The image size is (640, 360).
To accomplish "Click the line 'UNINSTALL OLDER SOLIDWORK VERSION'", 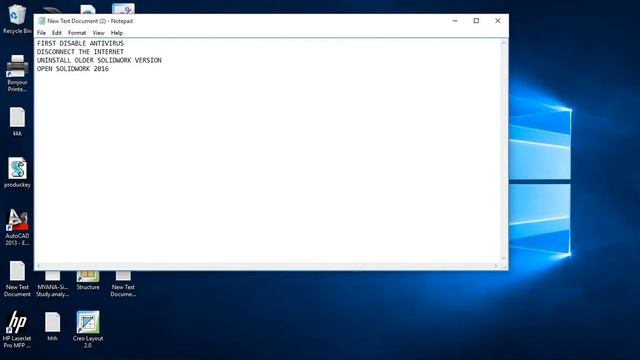I will tap(99, 60).
